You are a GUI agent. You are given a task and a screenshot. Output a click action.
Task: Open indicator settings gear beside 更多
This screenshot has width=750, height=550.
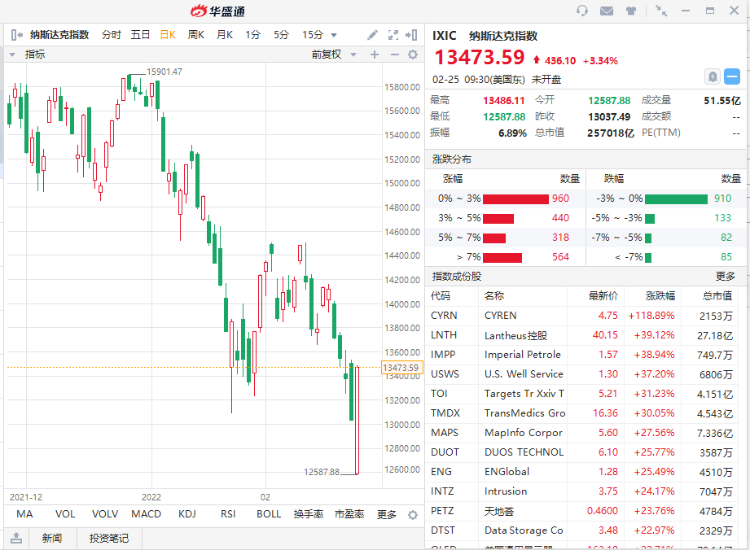click(x=413, y=515)
